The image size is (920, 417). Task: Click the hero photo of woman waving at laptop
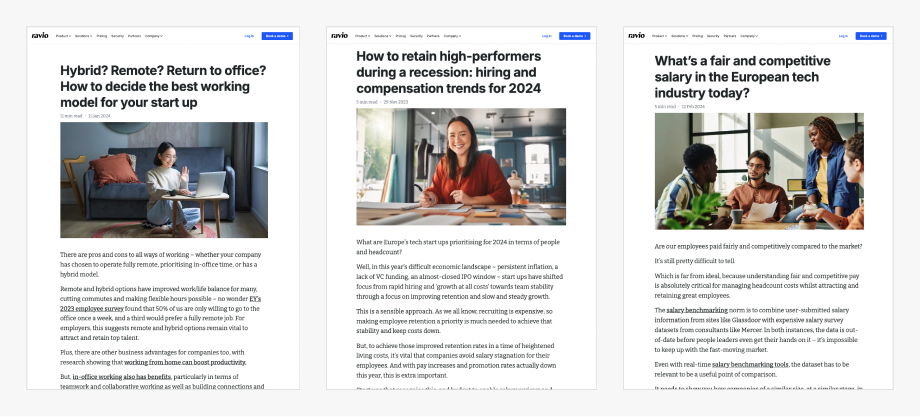[164, 180]
